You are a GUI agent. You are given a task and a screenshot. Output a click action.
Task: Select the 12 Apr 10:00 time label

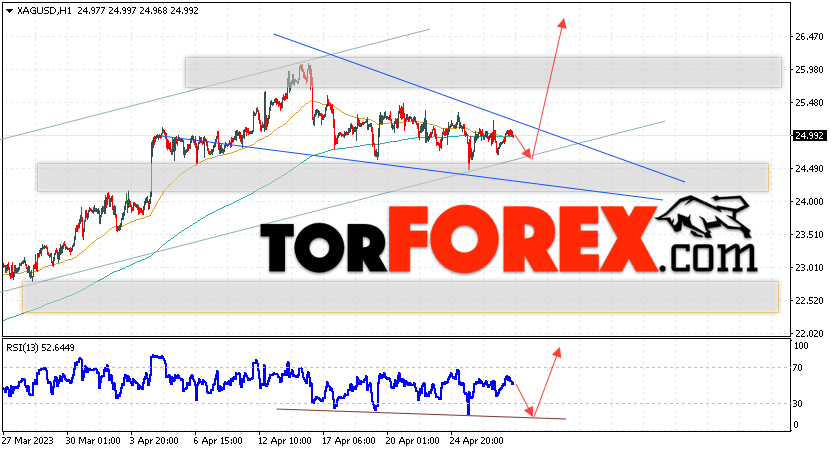point(285,441)
